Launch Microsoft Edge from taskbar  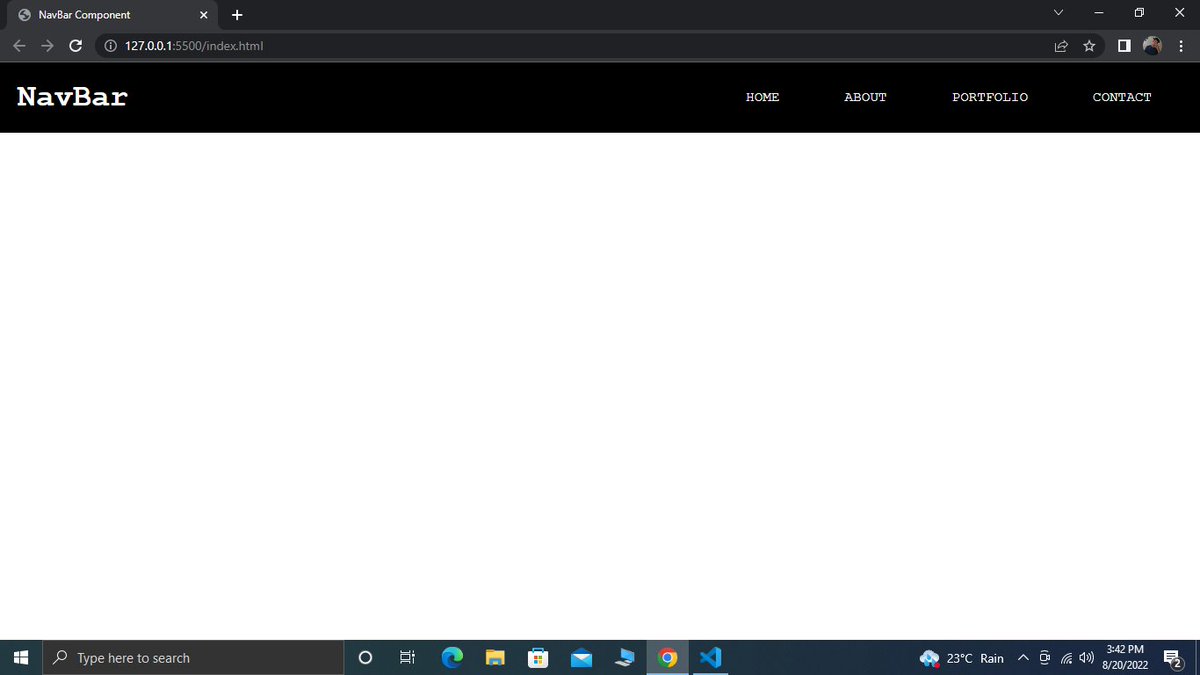(453, 658)
